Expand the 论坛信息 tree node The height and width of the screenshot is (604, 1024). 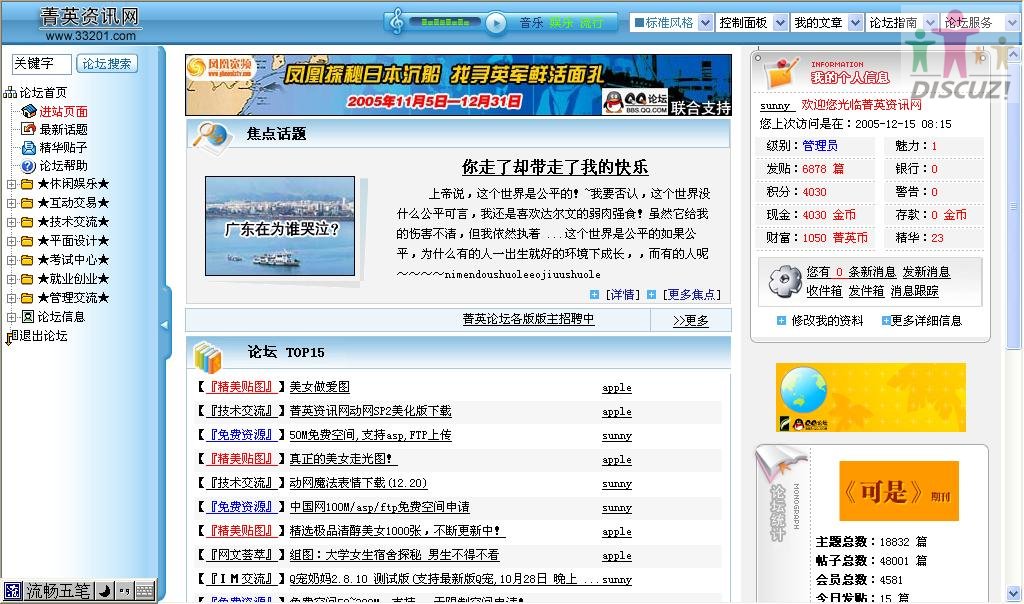[11, 317]
